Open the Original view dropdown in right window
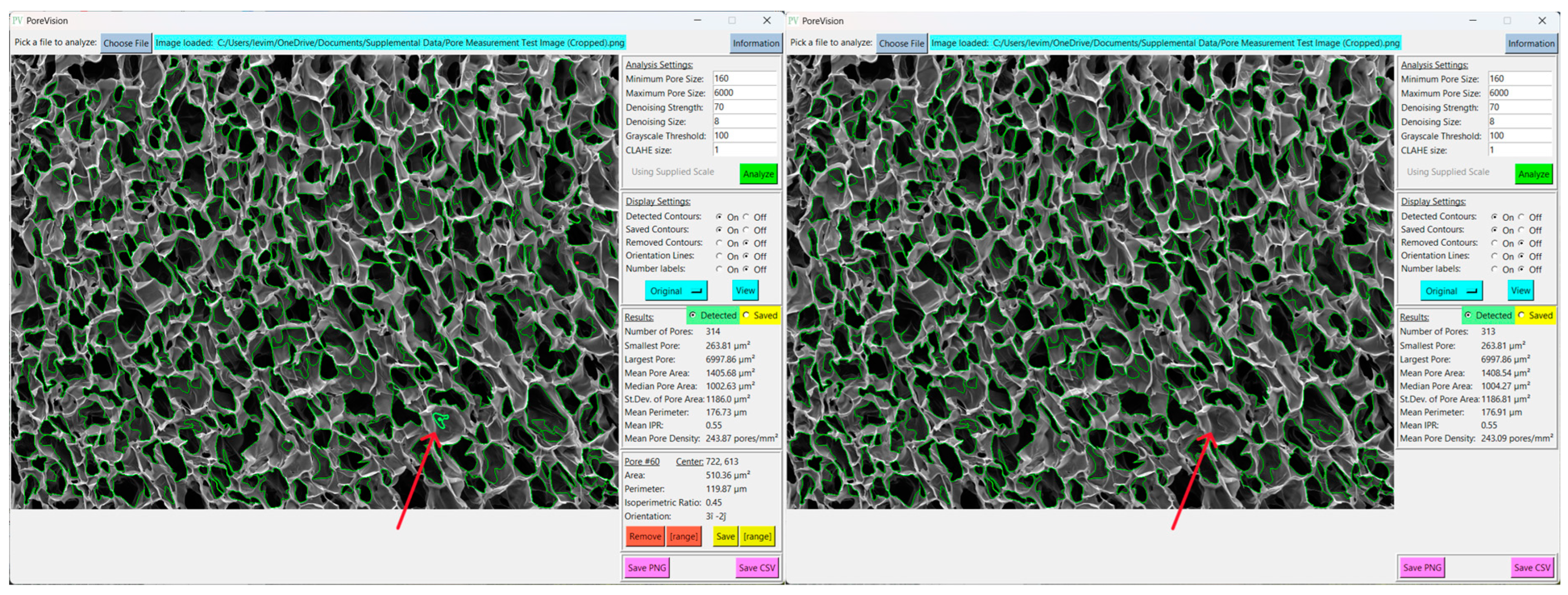 click(1451, 291)
